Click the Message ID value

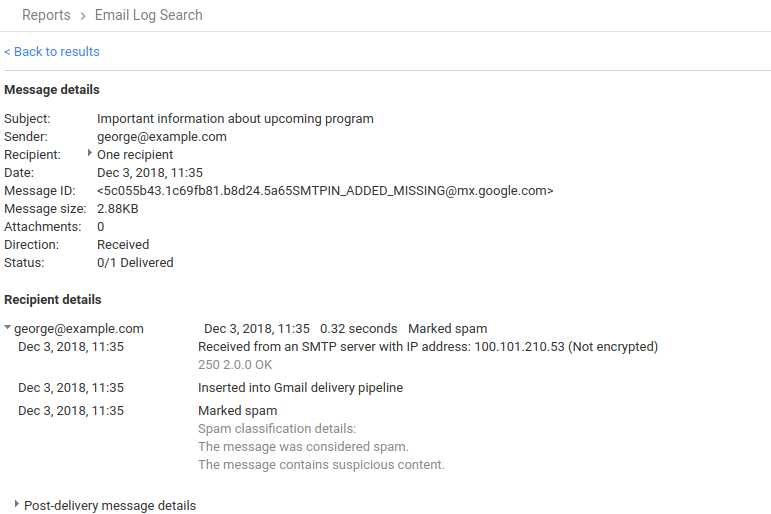point(325,191)
